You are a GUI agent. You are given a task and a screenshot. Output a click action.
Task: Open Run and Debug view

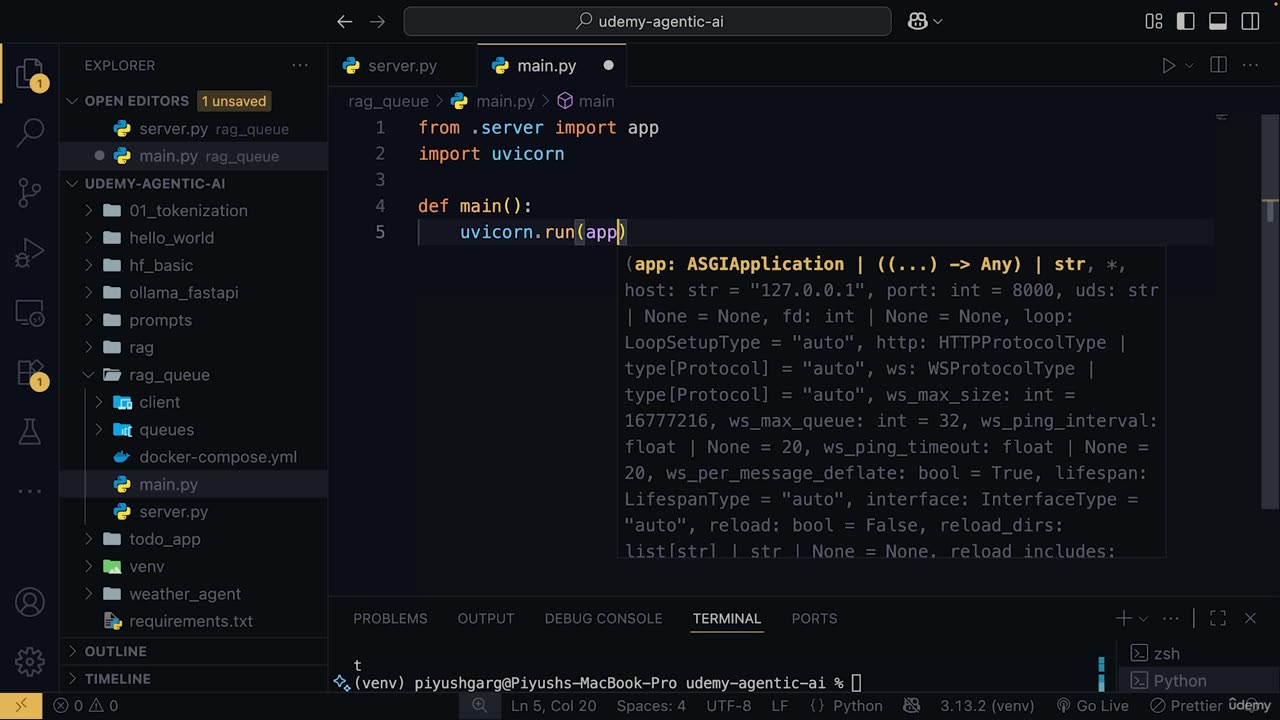30,252
